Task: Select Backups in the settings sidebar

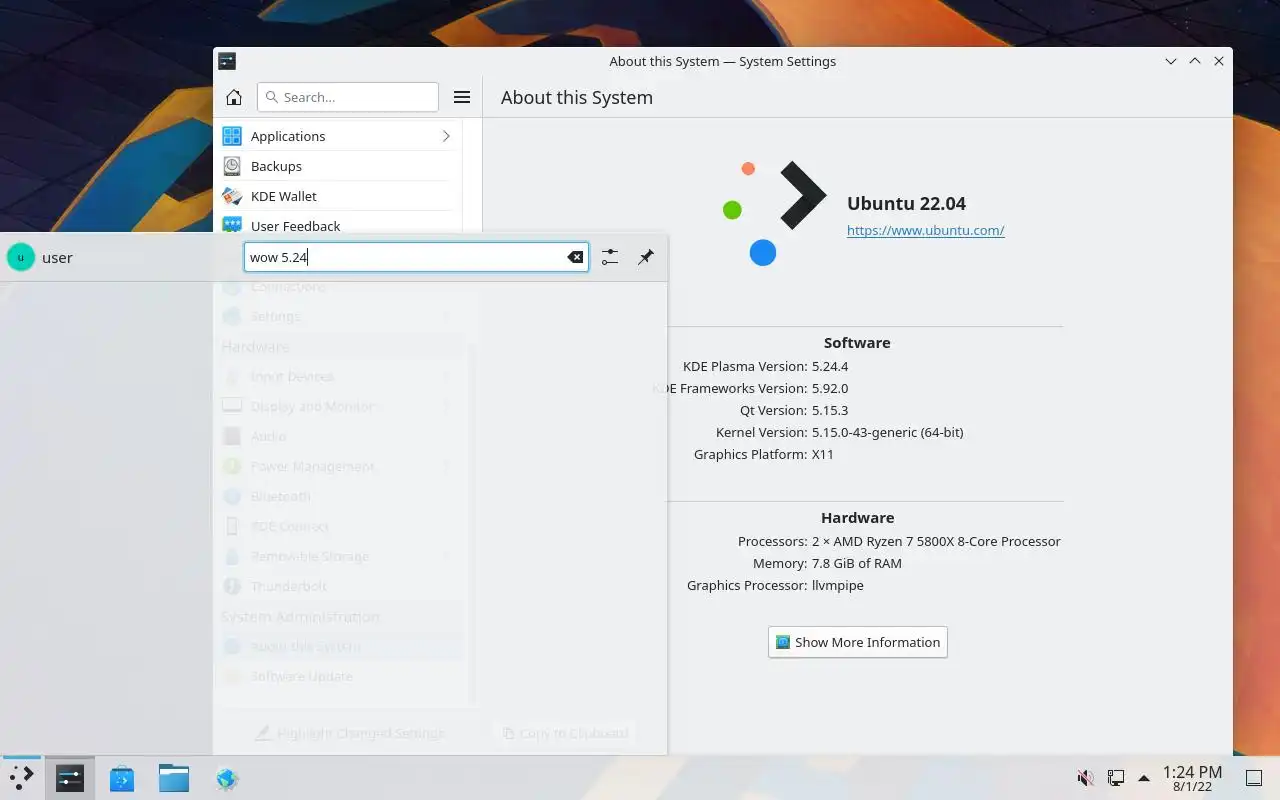Action: coord(338,166)
